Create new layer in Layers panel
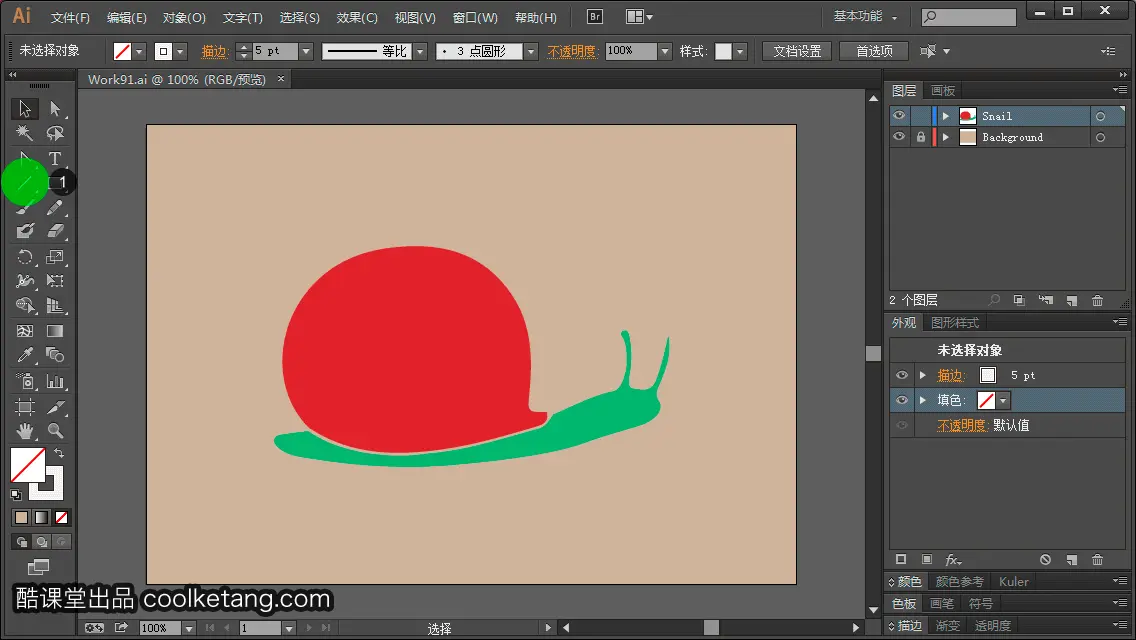1136x640 pixels. [1072, 300]
